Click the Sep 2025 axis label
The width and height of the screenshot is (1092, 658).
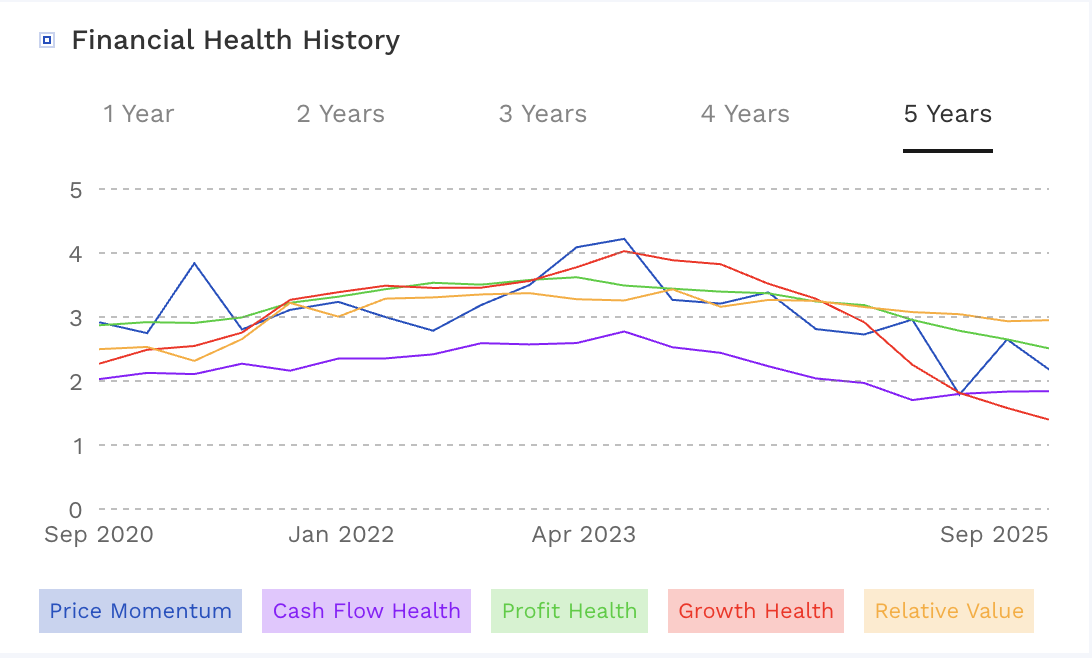[993, 534]
